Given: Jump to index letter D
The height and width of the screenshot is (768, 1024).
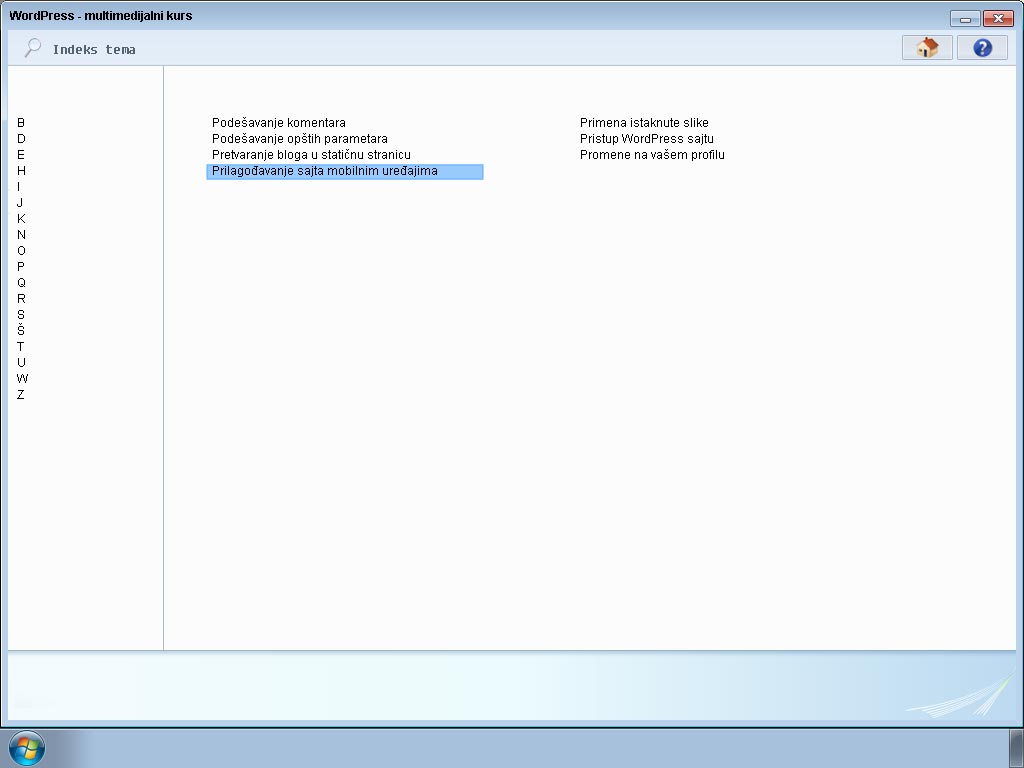Looking at the screenshot, I should 21,139.
